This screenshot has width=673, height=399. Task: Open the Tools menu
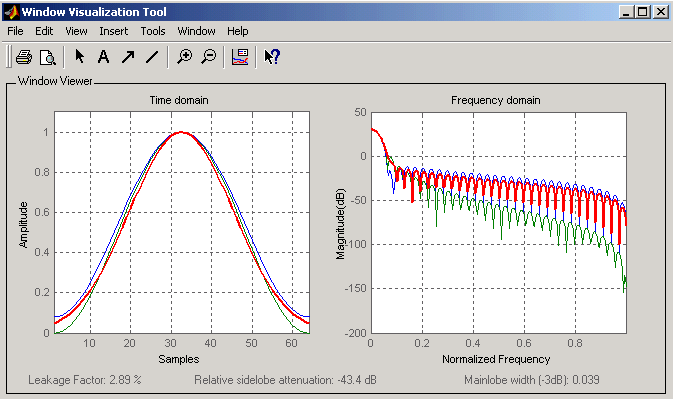coord(153,31)
